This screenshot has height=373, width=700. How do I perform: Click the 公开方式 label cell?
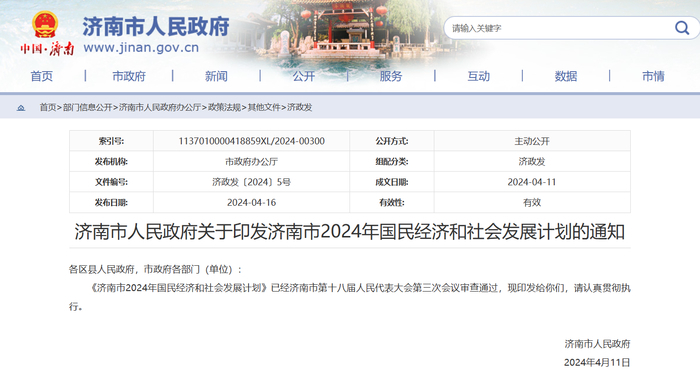[x=392, y=141]
